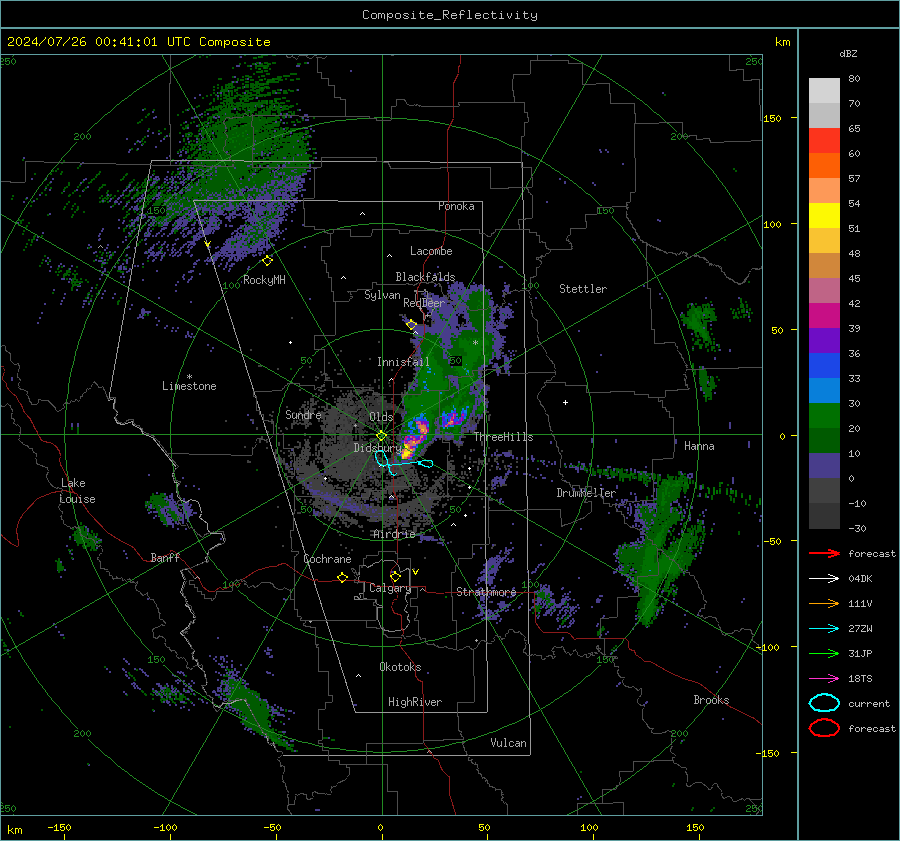900x841 pixels.
Task: Click the ThreeHills city label
Action: [503, 437]
